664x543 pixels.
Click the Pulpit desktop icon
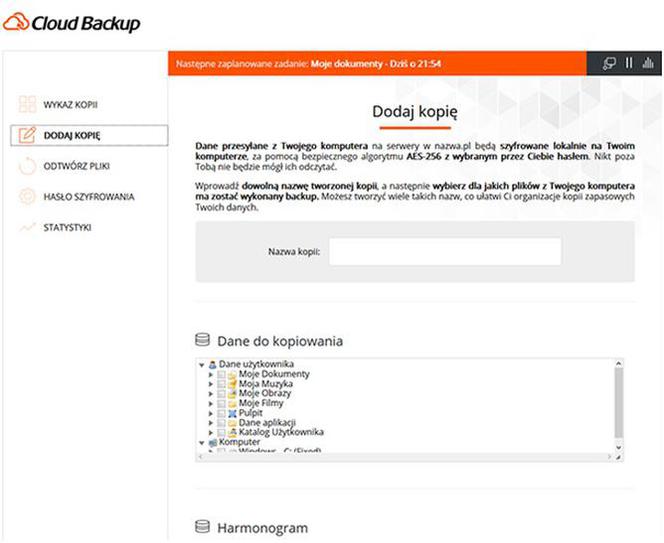tap(232, 413)
